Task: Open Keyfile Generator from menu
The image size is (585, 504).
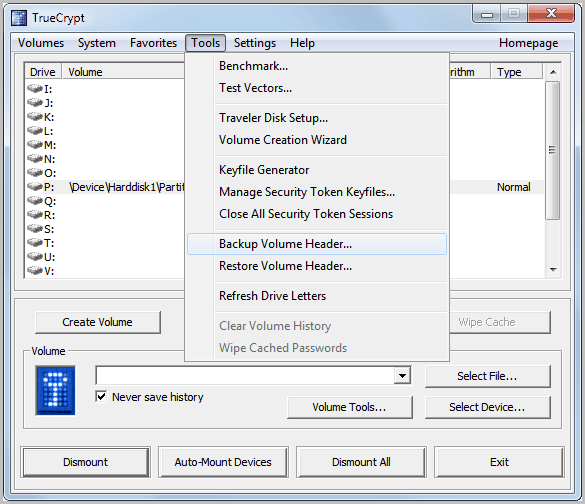Action: pyautogui.click(x=317, y=170)
